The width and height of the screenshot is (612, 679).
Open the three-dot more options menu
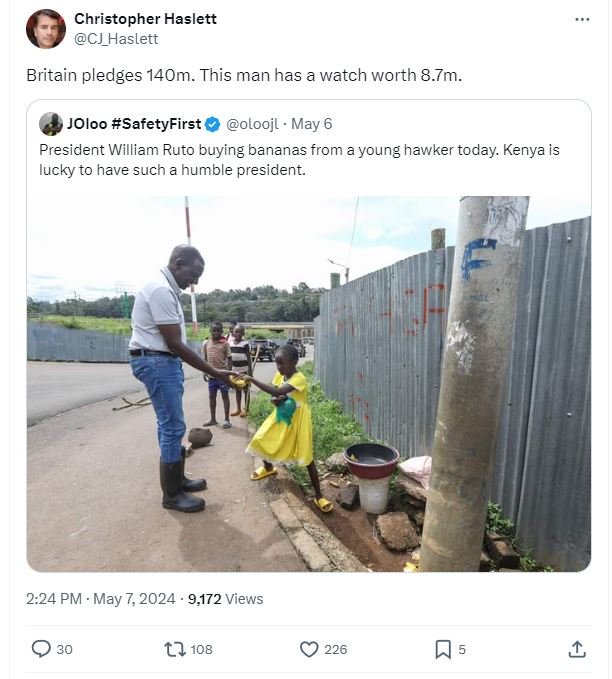582,19
